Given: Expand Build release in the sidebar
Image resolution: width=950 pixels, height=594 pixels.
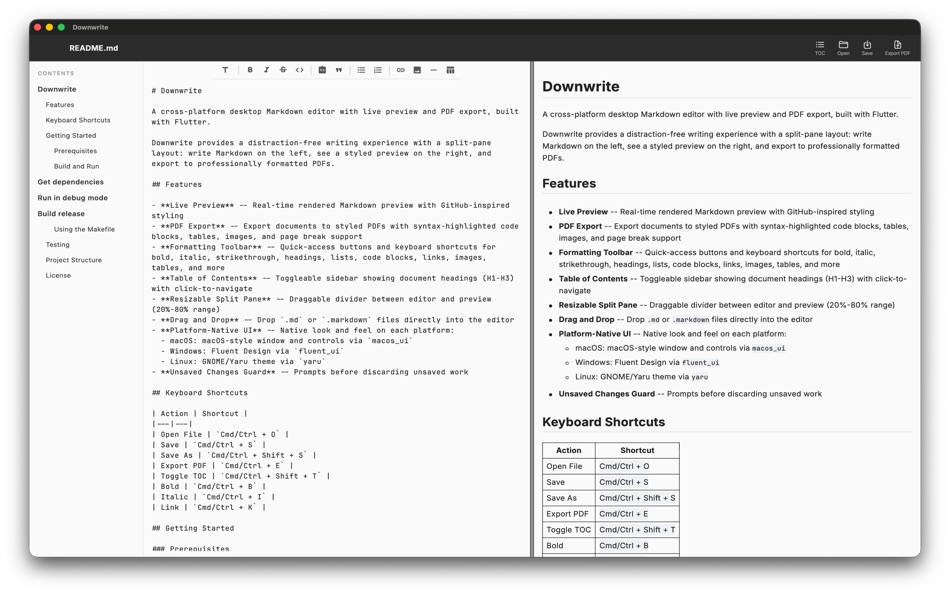Looking at the screenshot, I should click(x=60, y=213).
